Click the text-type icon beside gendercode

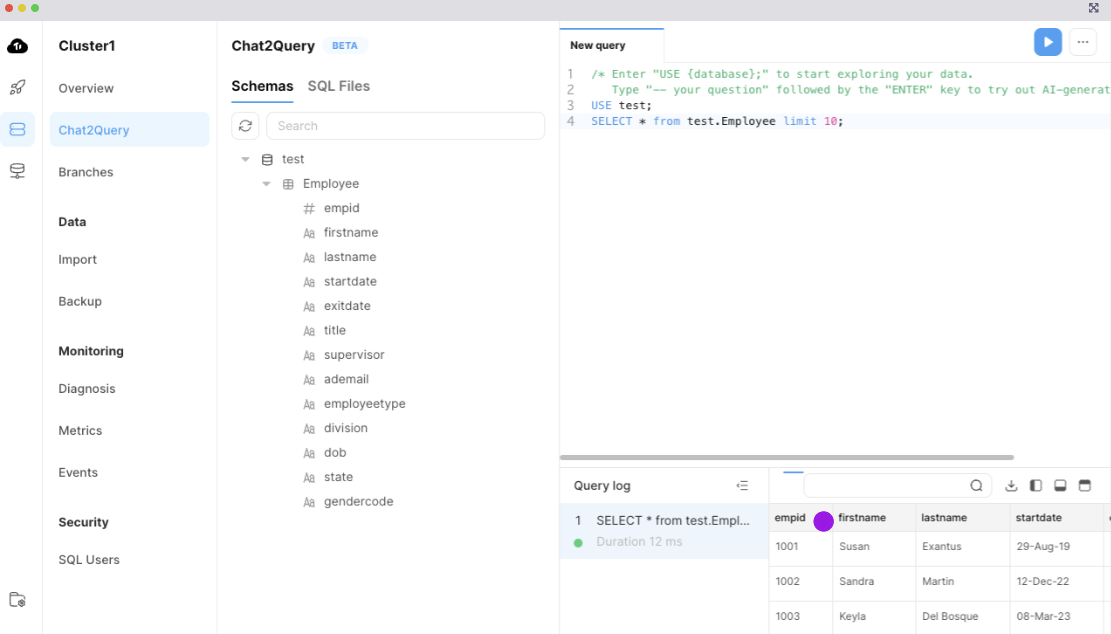pyautogui.click(x=309, y=502)
